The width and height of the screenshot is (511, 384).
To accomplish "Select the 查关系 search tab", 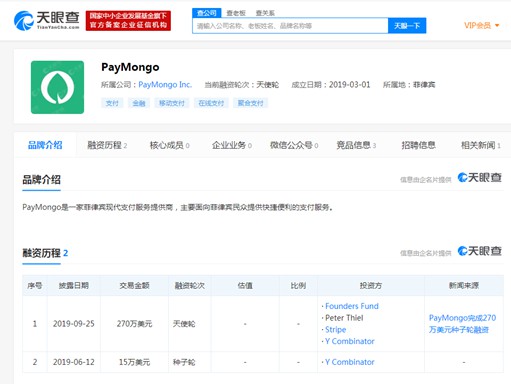I will (x=265, y=13).
